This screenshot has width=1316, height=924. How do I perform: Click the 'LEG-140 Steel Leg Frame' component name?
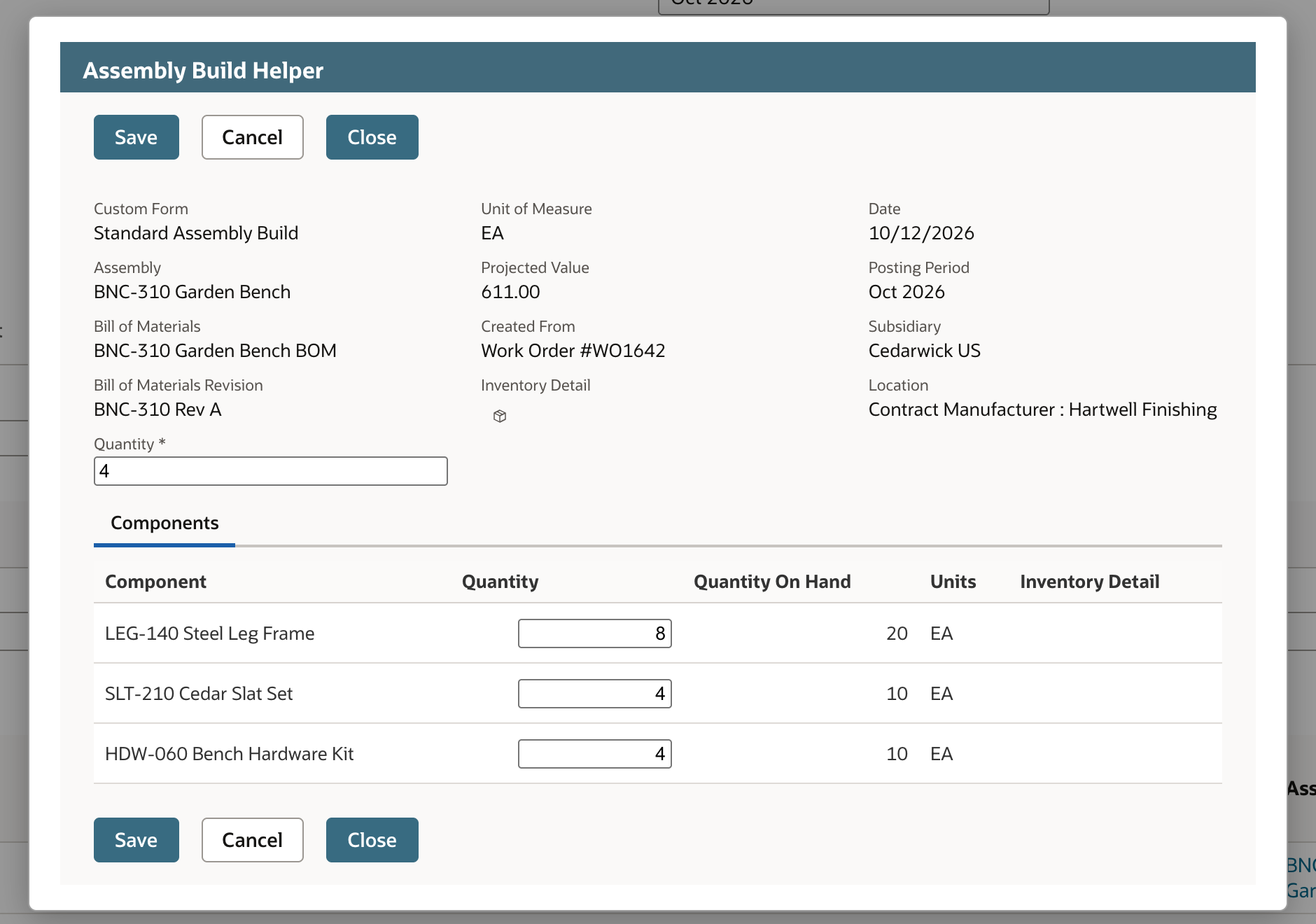[209, 633]
